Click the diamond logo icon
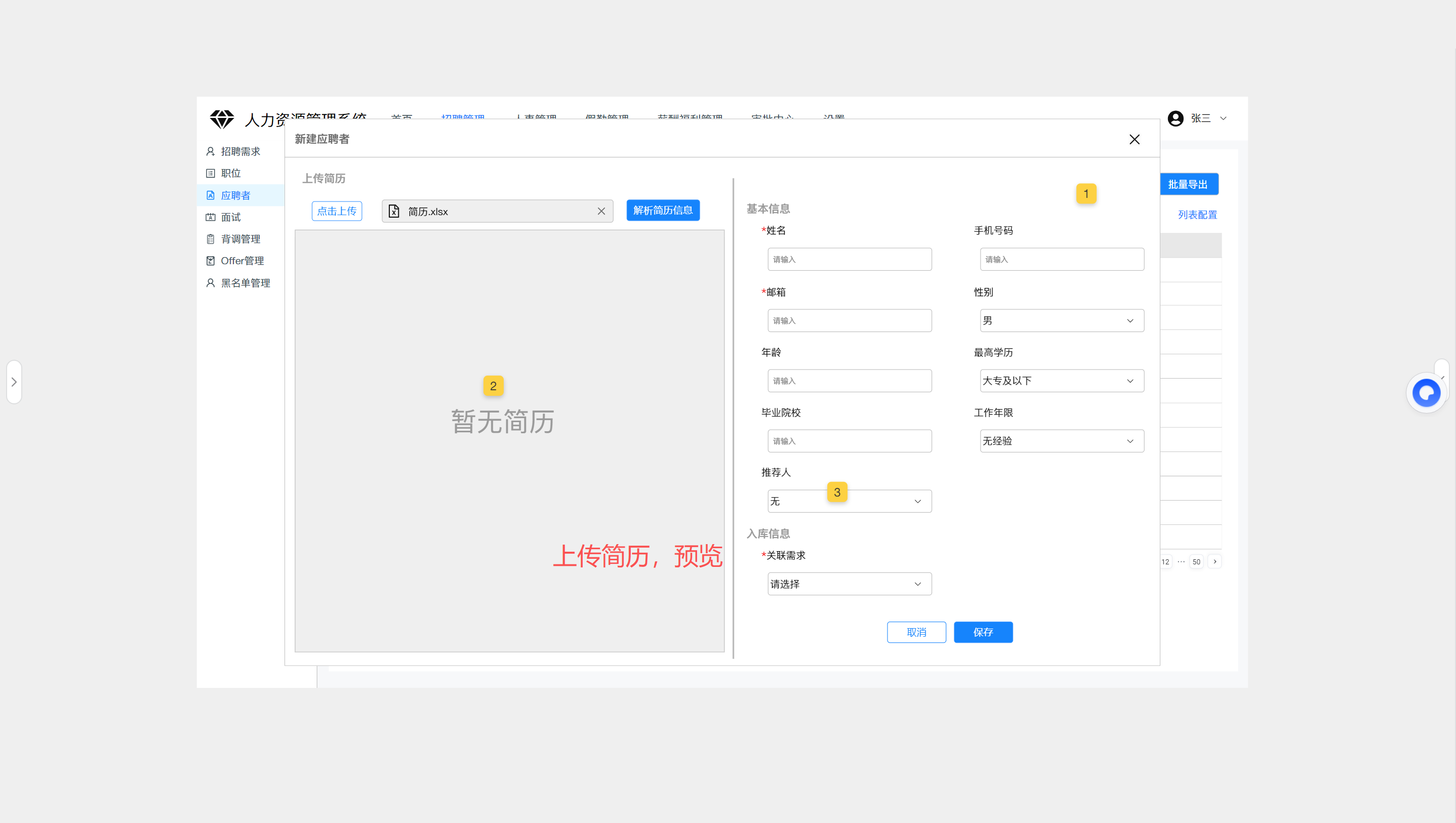1456x823 pixels. [x=222, y=119]
